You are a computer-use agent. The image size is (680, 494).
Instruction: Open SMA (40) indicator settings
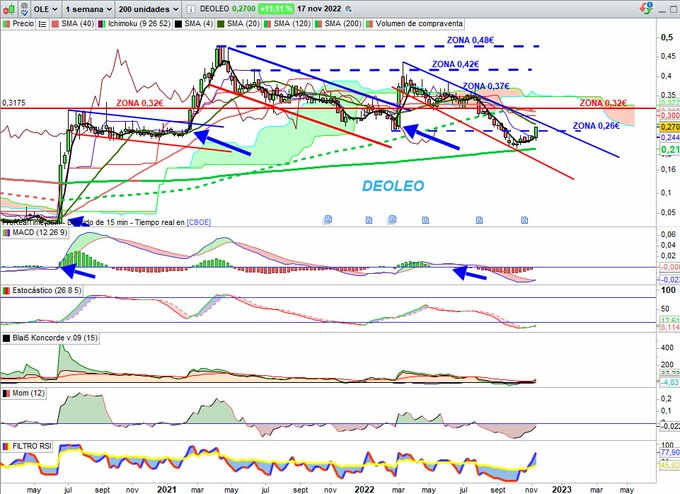pyautogui.click(x=77, y=23)
